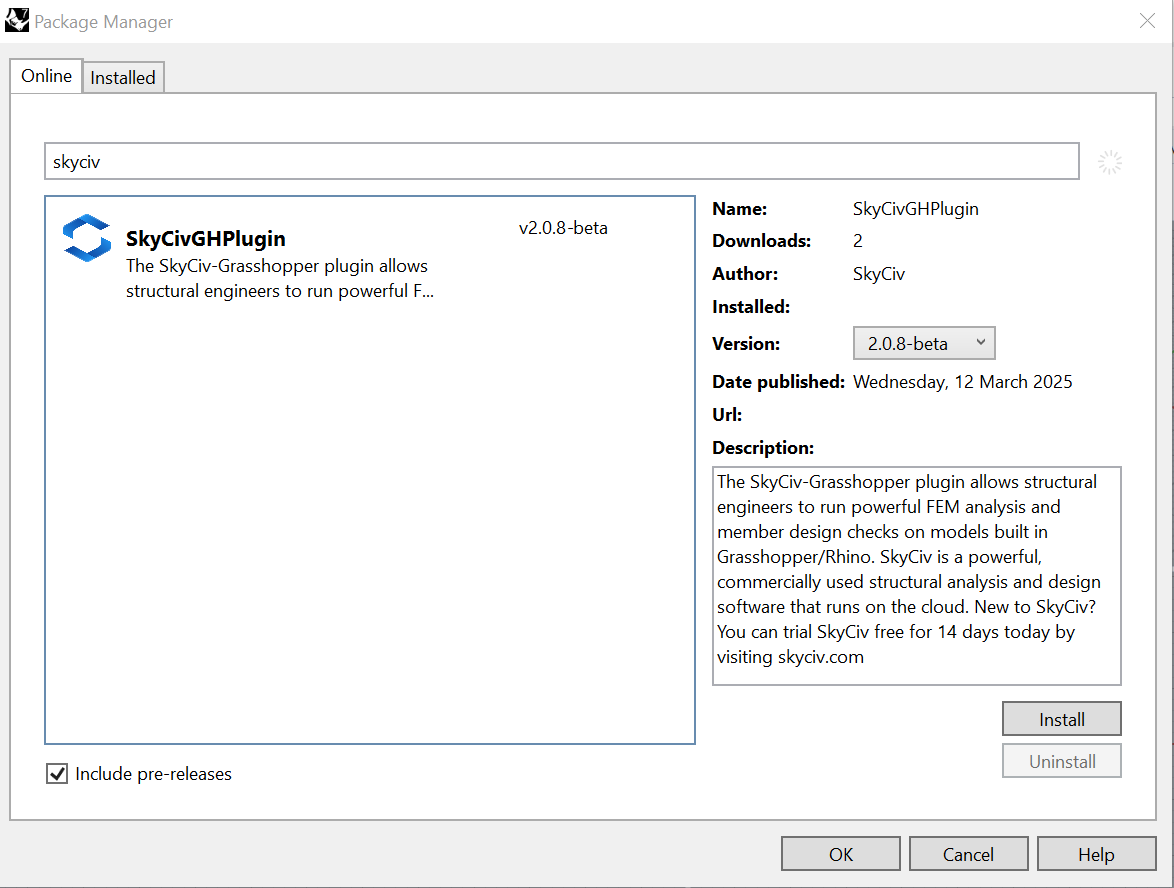Image resolution: width=1174 pixels, height=888 pixels.
Task: Click Cancel to dismiss the dialog
Action: point(968,854)
